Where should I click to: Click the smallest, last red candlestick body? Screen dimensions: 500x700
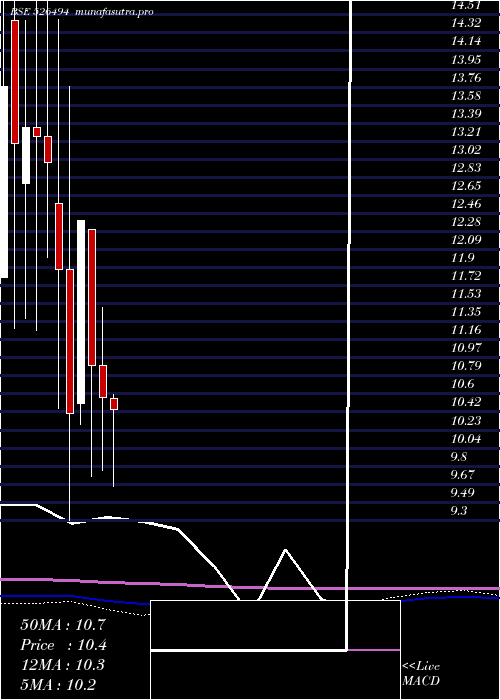click(x=114, y=404)
